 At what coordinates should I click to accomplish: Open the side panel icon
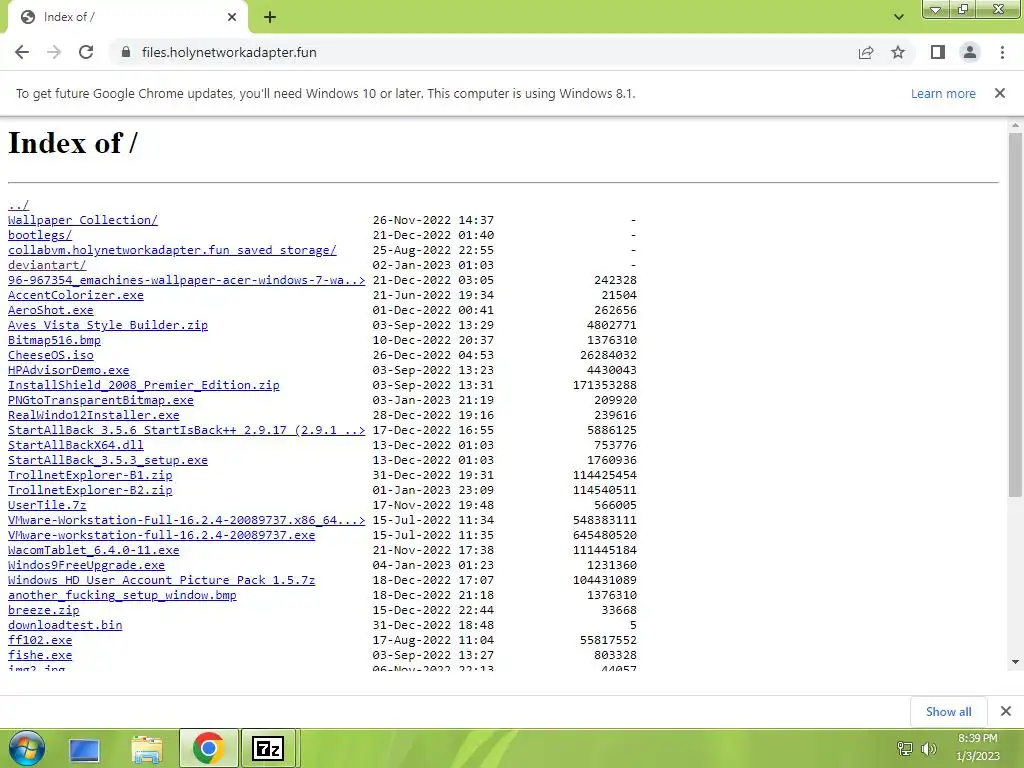(938, 52)
